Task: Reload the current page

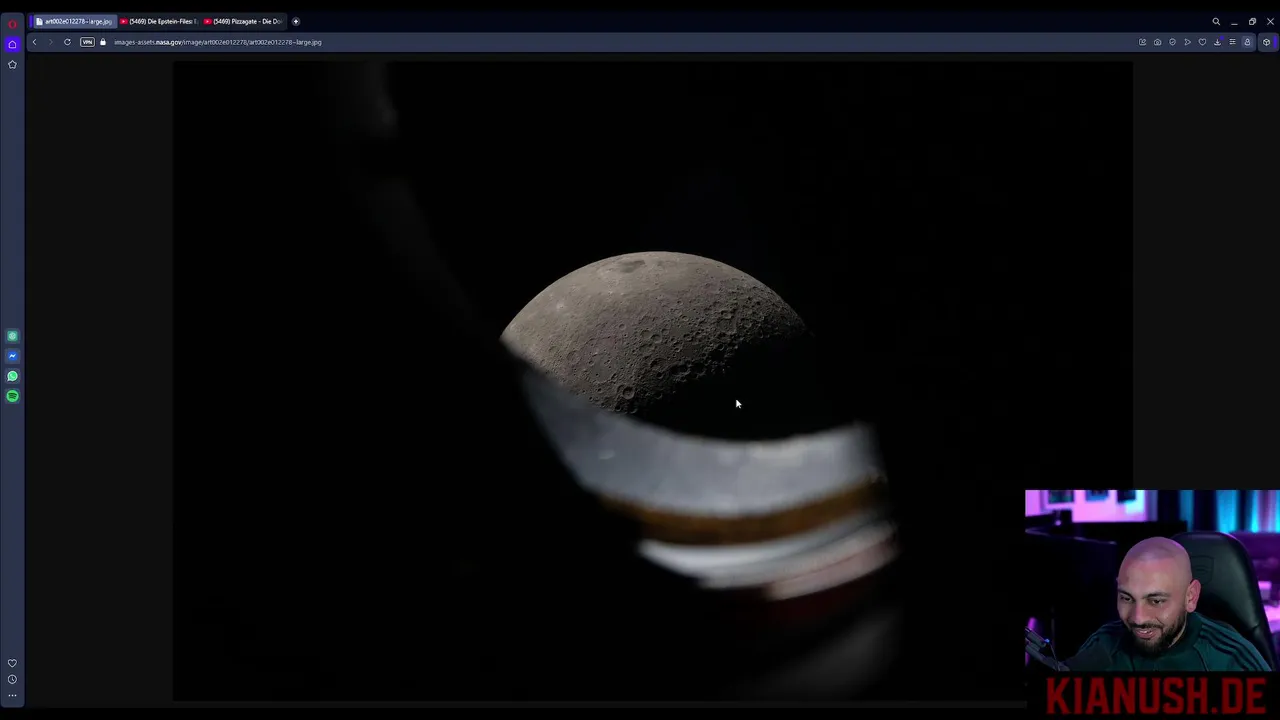Action: coord(67,42)
